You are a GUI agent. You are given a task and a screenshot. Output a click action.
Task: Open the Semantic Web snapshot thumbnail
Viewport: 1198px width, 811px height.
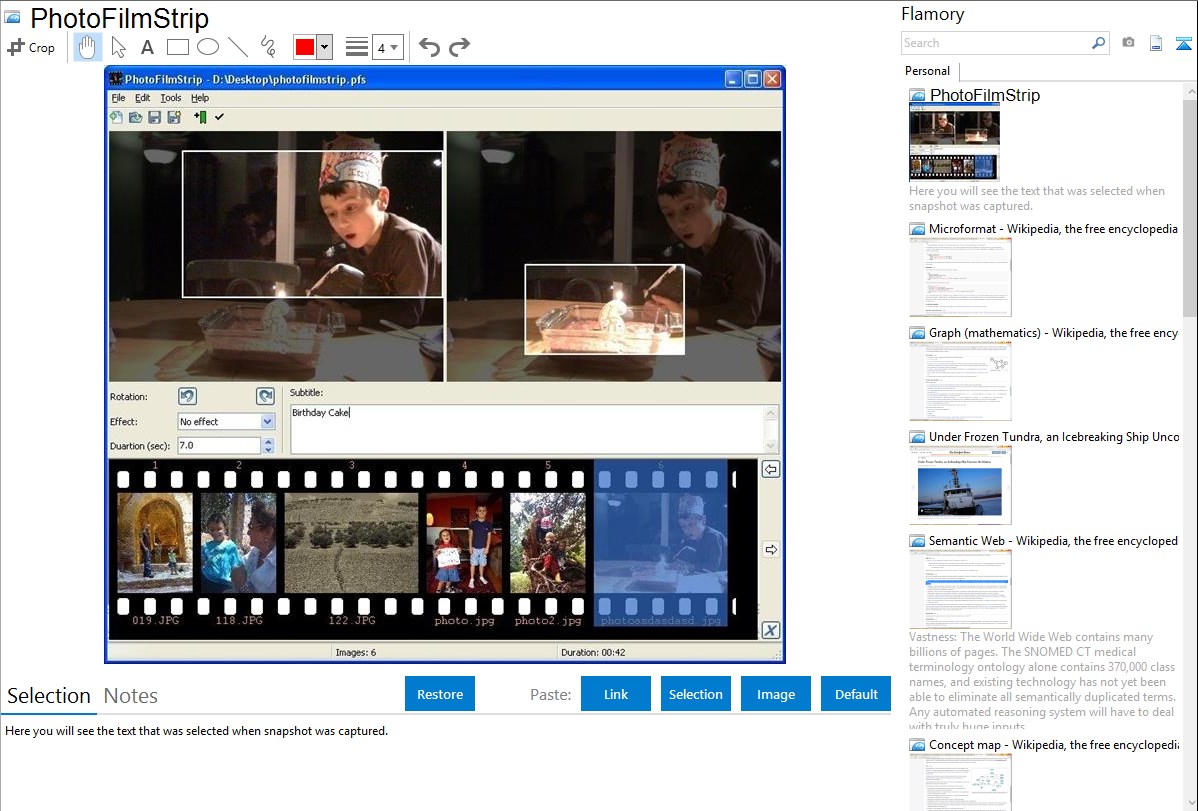(960, 589)
